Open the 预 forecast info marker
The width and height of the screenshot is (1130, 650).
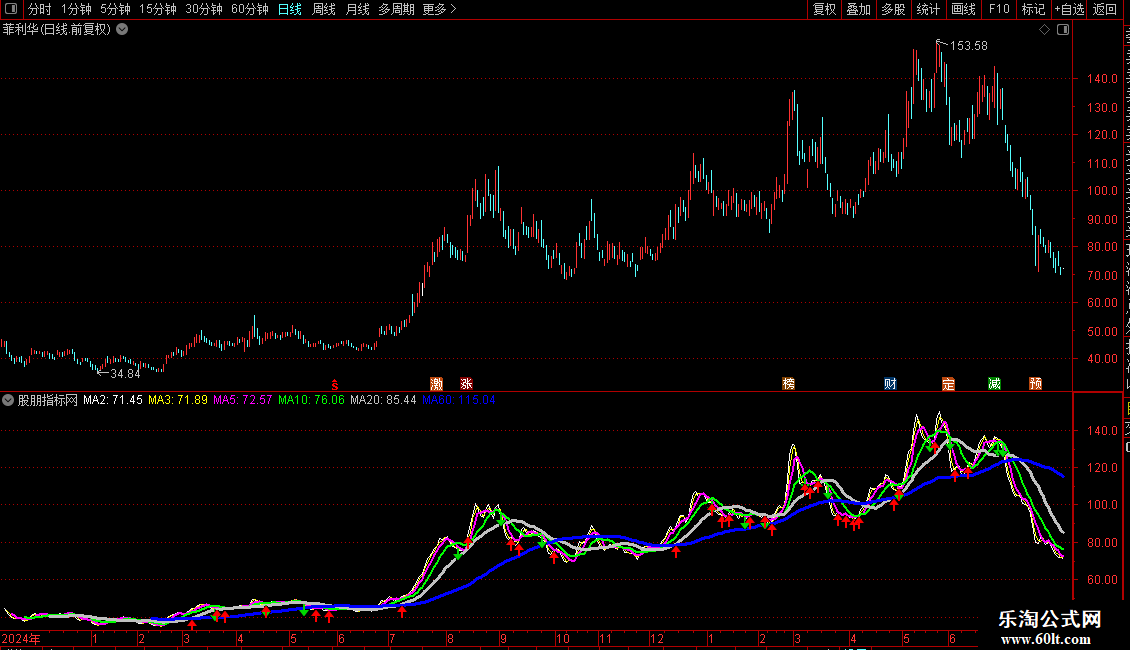(1036, 384)
